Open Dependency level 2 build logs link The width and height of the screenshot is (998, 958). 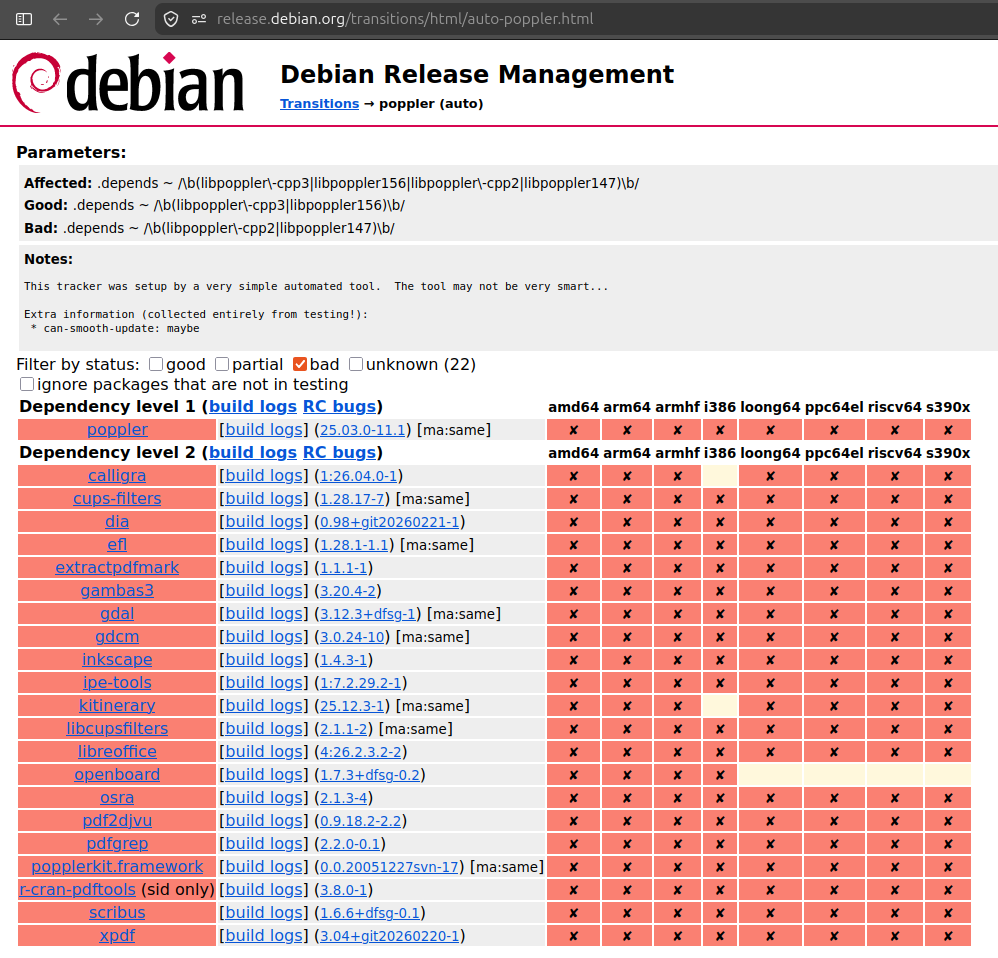click(253, 453)
